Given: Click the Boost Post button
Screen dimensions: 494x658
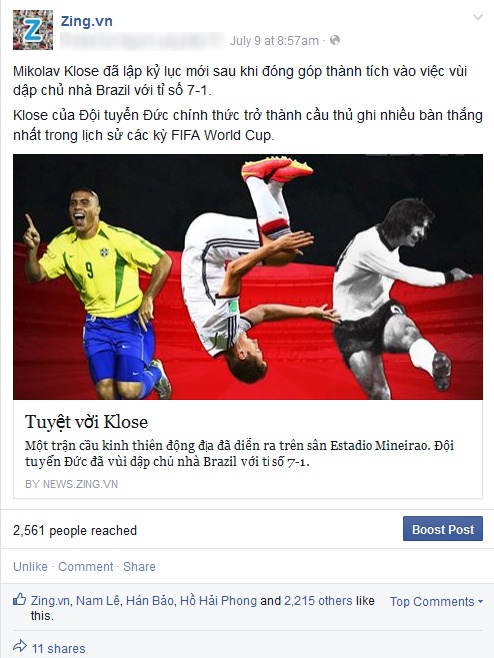Looking at the screenshot, I should pos(443,529).
